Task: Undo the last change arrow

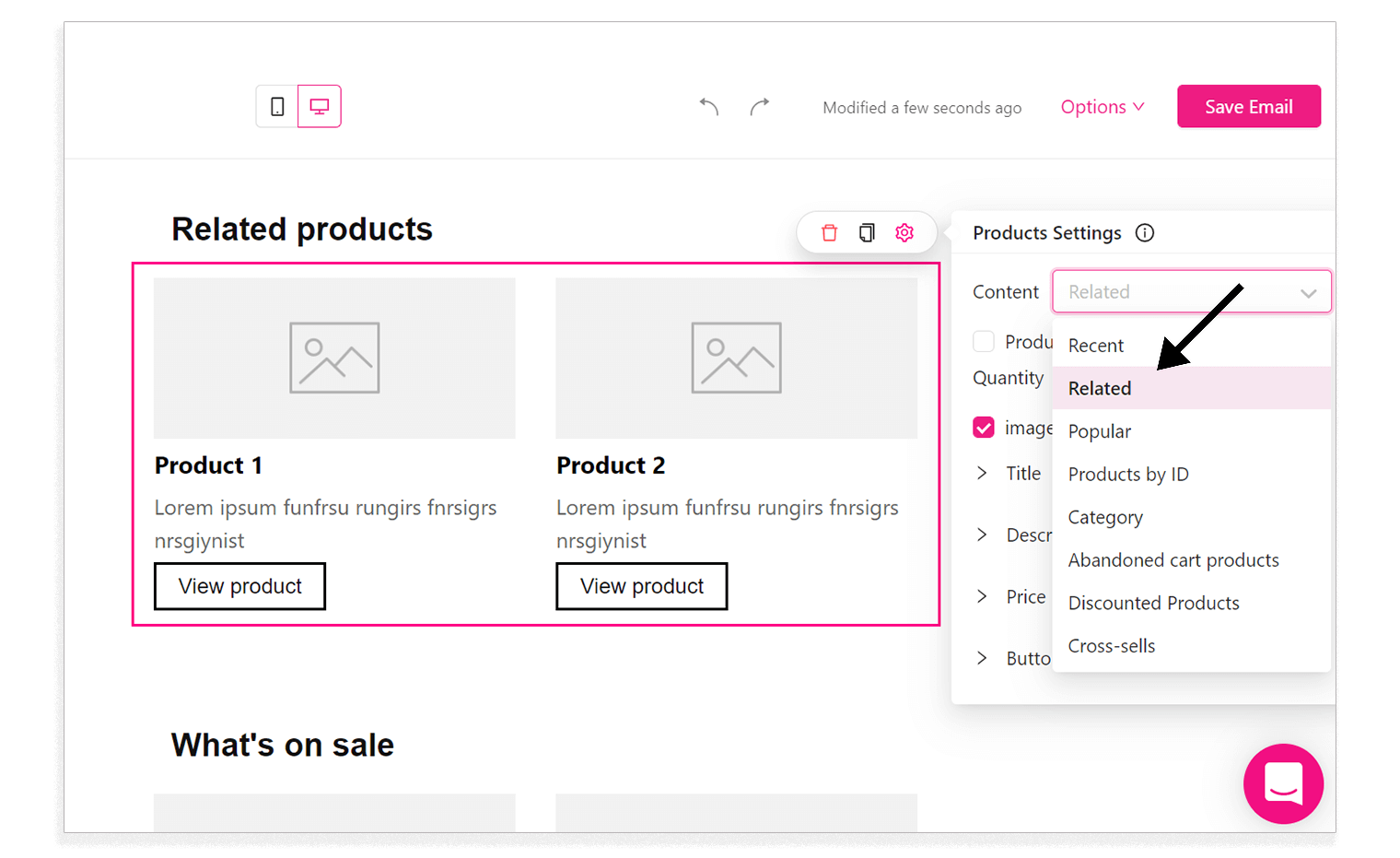Action: pos(708,107)
